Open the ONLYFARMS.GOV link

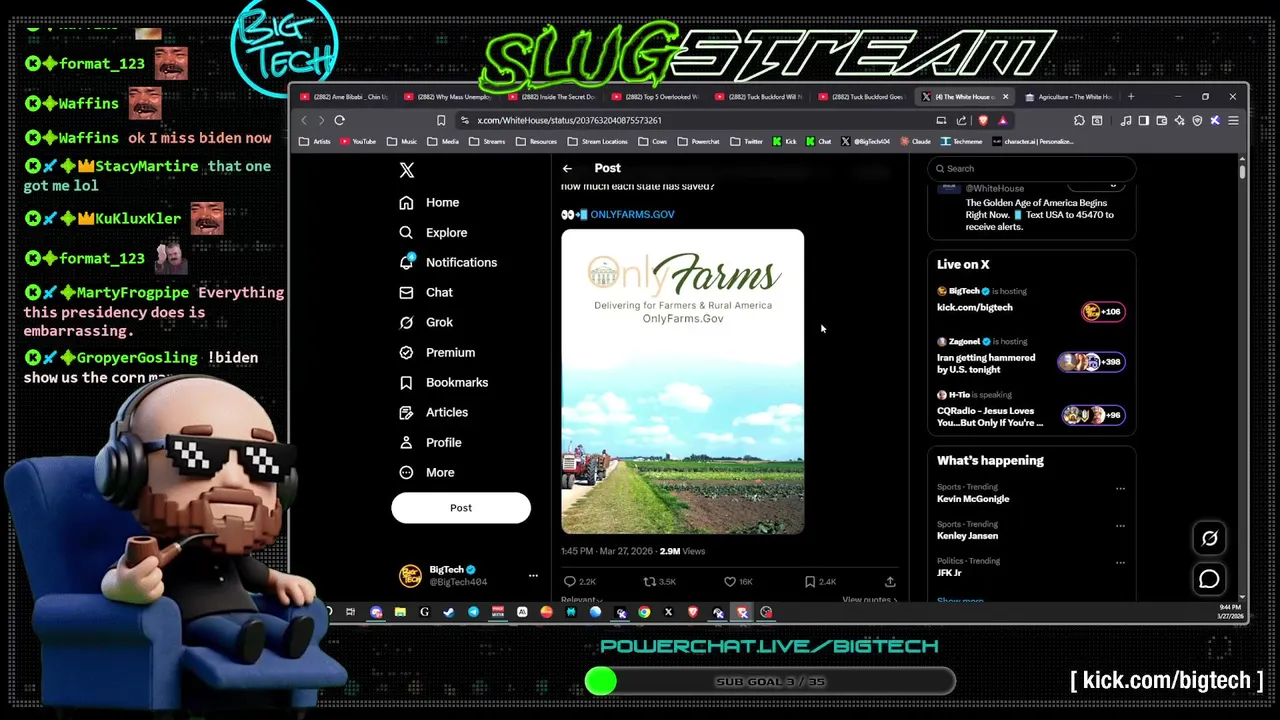pos(632,215)
